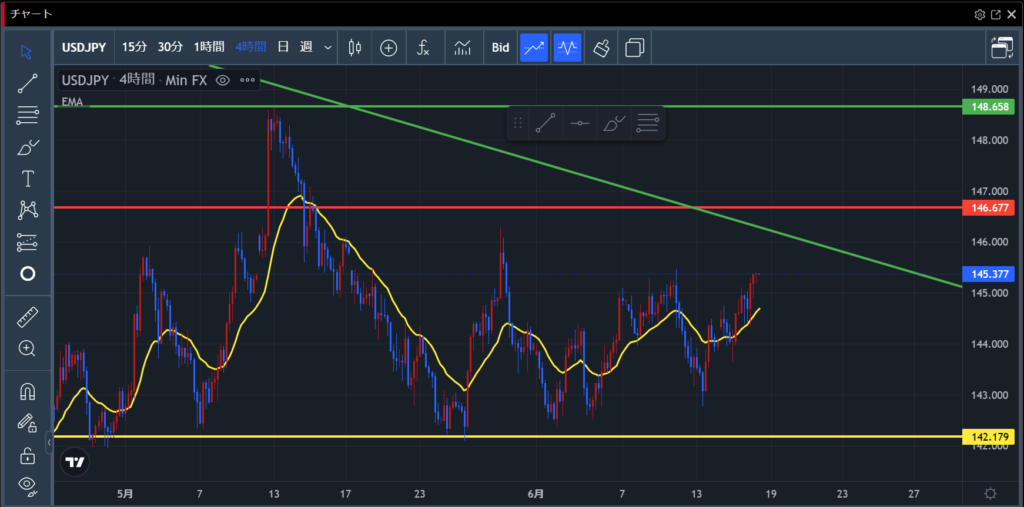This screenshot has width=1024, height=507.
Task: Select the 4時間 timeframe
Action: coord(251,47)
